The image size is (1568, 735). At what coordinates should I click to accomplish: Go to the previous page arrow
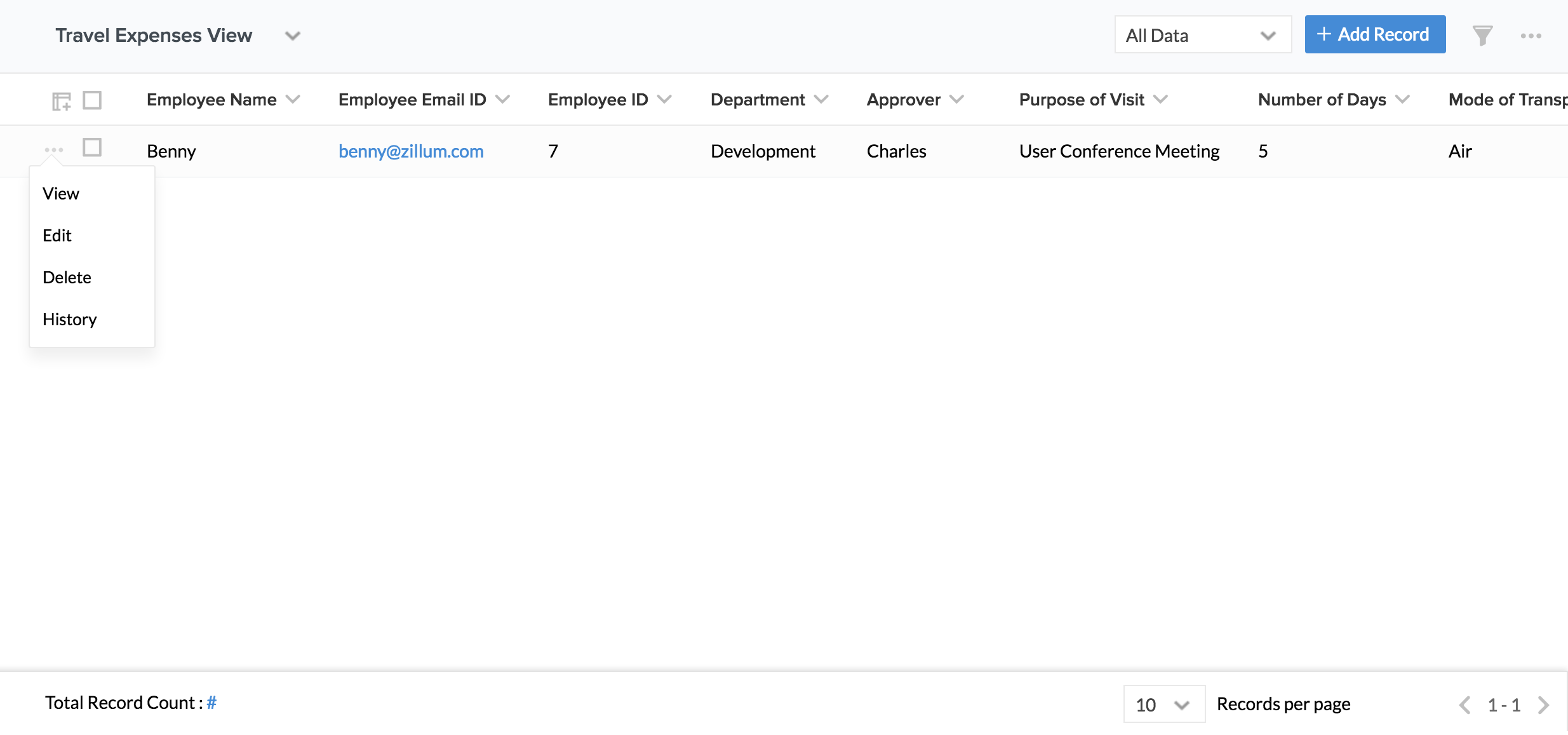pos(1464,705)
